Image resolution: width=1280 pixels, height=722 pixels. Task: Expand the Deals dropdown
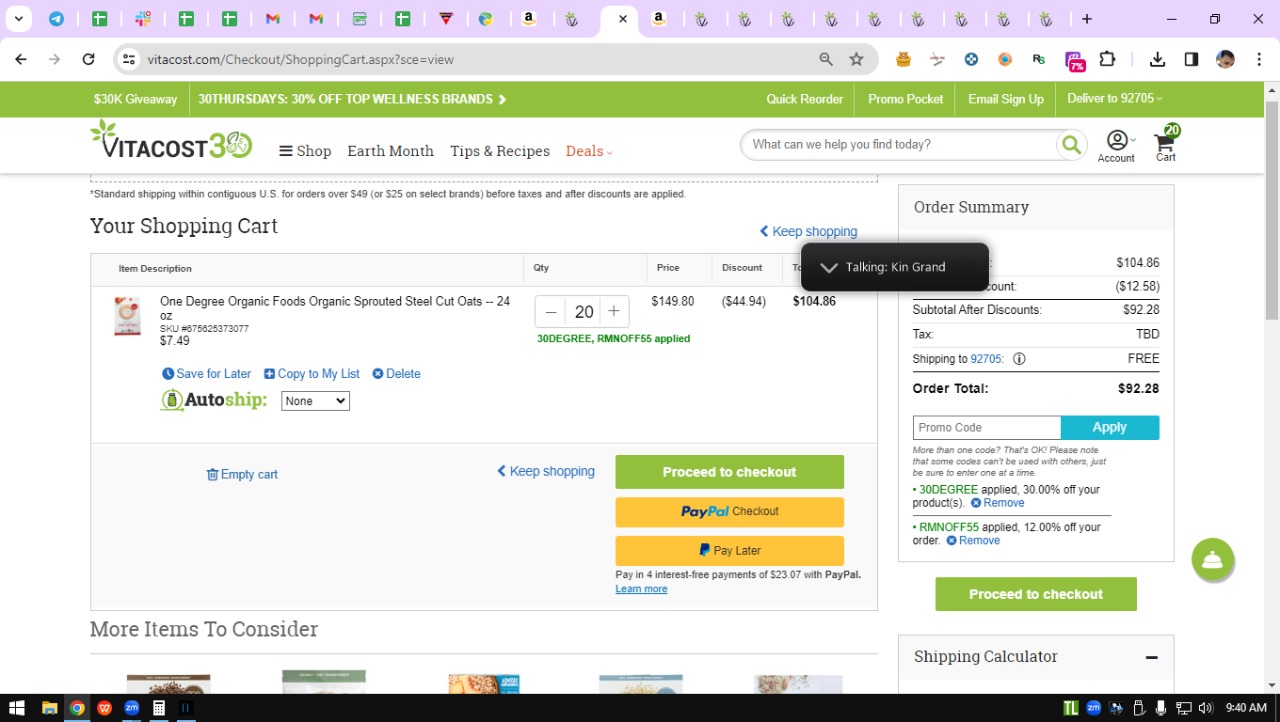coord(589,151)
